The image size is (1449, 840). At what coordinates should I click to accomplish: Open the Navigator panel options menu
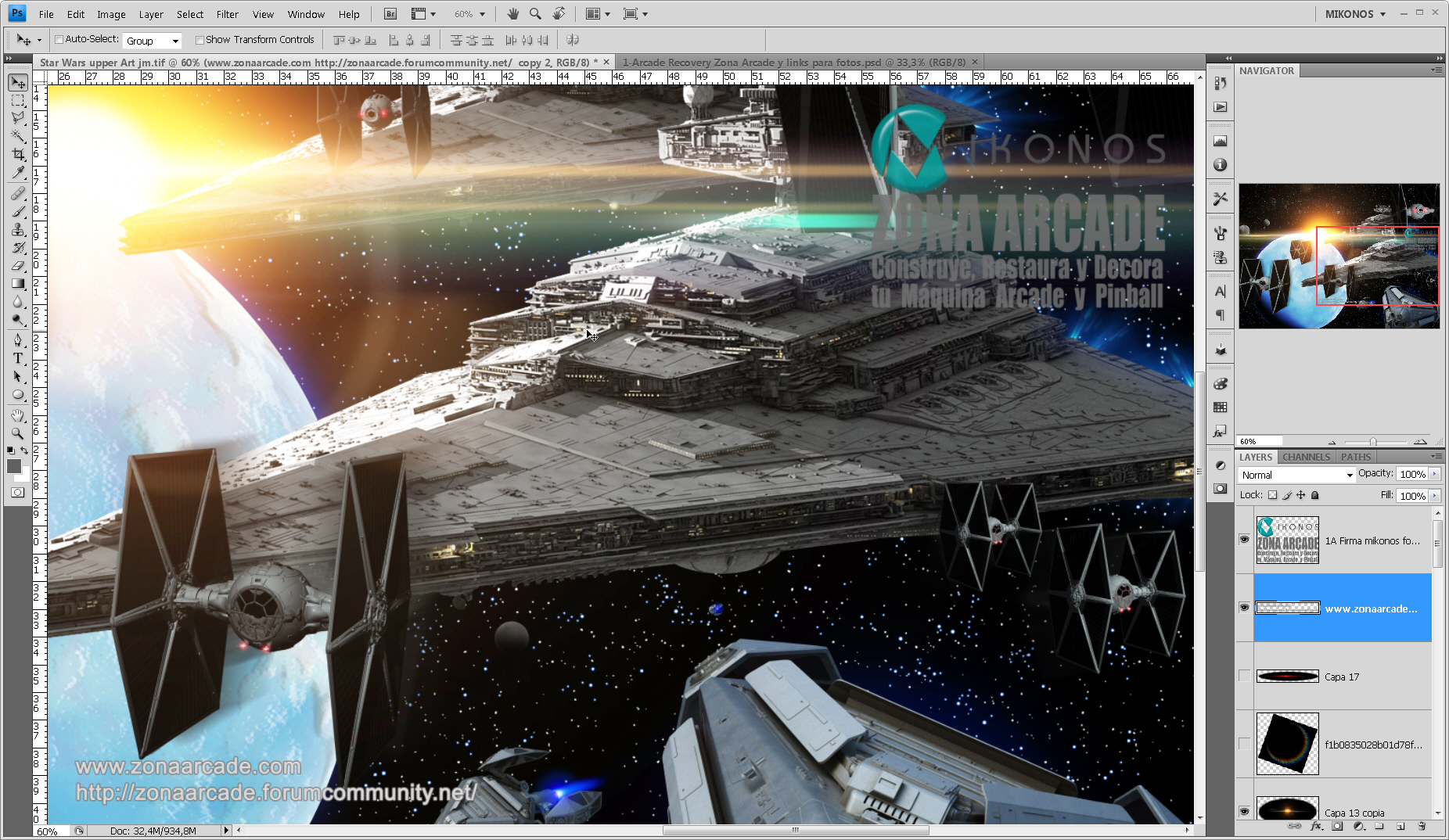(1436, 70)
